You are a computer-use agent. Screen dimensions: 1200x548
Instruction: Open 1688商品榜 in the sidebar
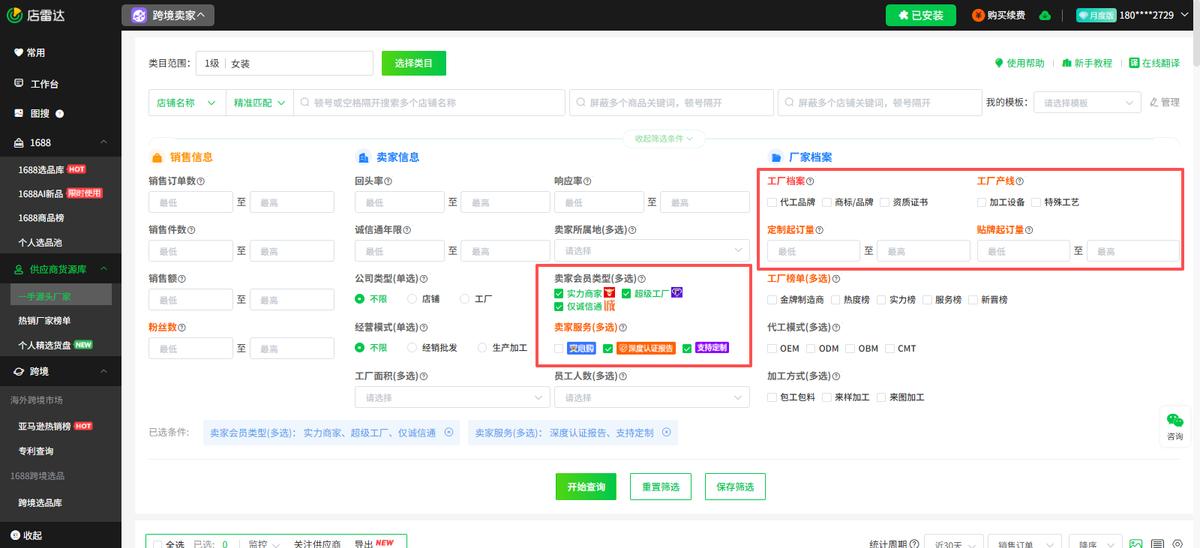43,217
